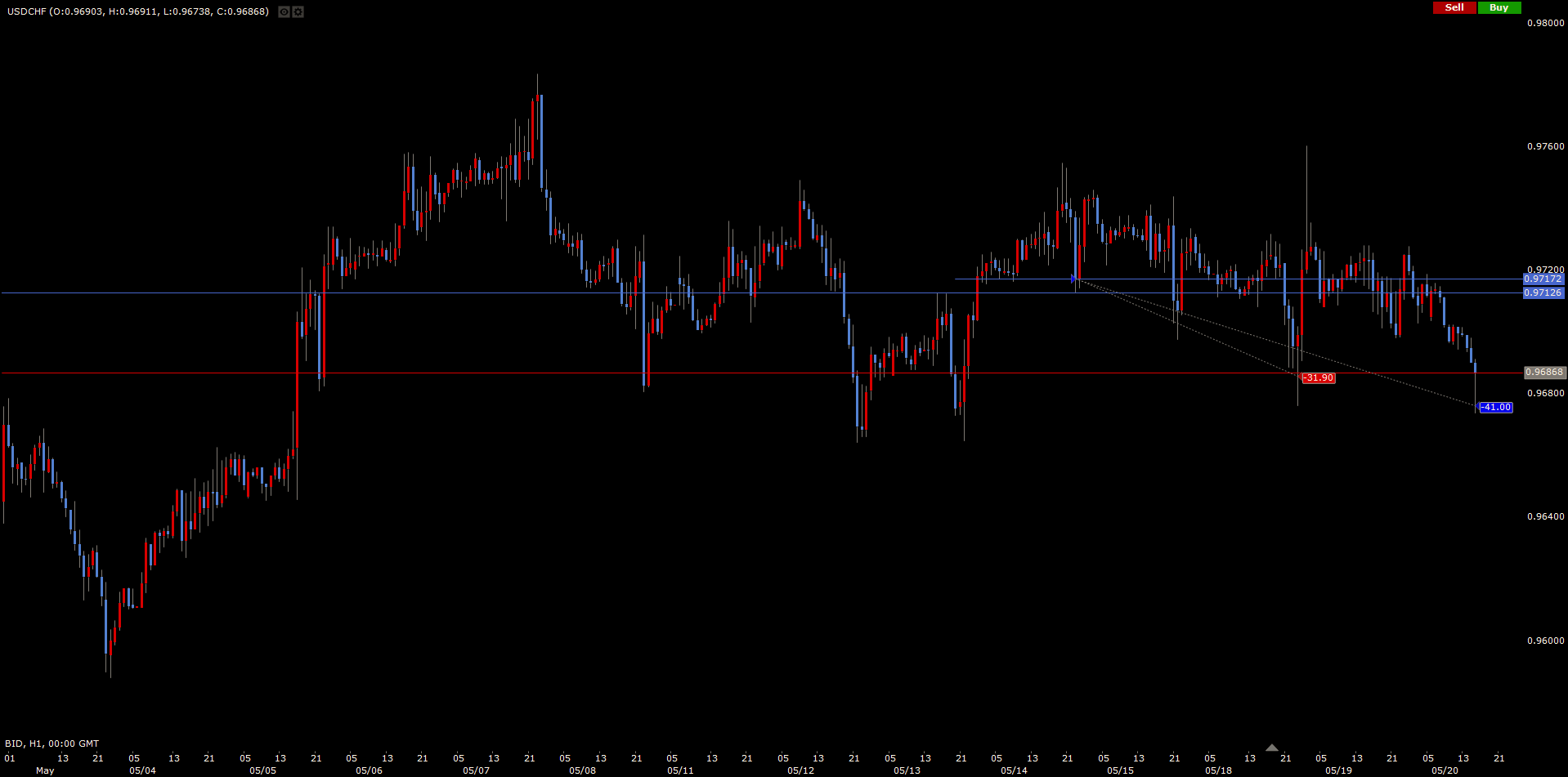Click the BID, H1 timeframe label
The image size is (1568, 777).
pos(52,744)
